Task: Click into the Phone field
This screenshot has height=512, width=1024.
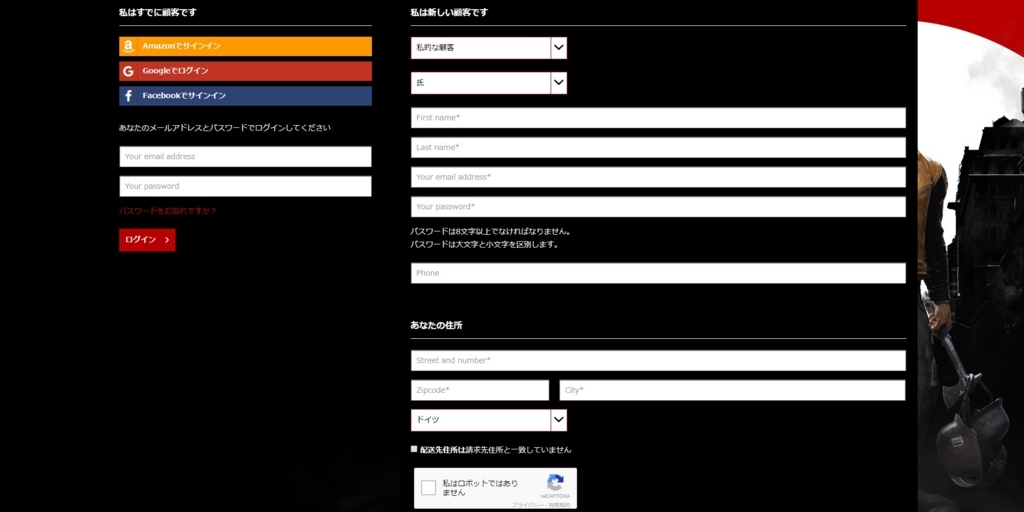Action: pyautogui.click(x=658, y=273)
